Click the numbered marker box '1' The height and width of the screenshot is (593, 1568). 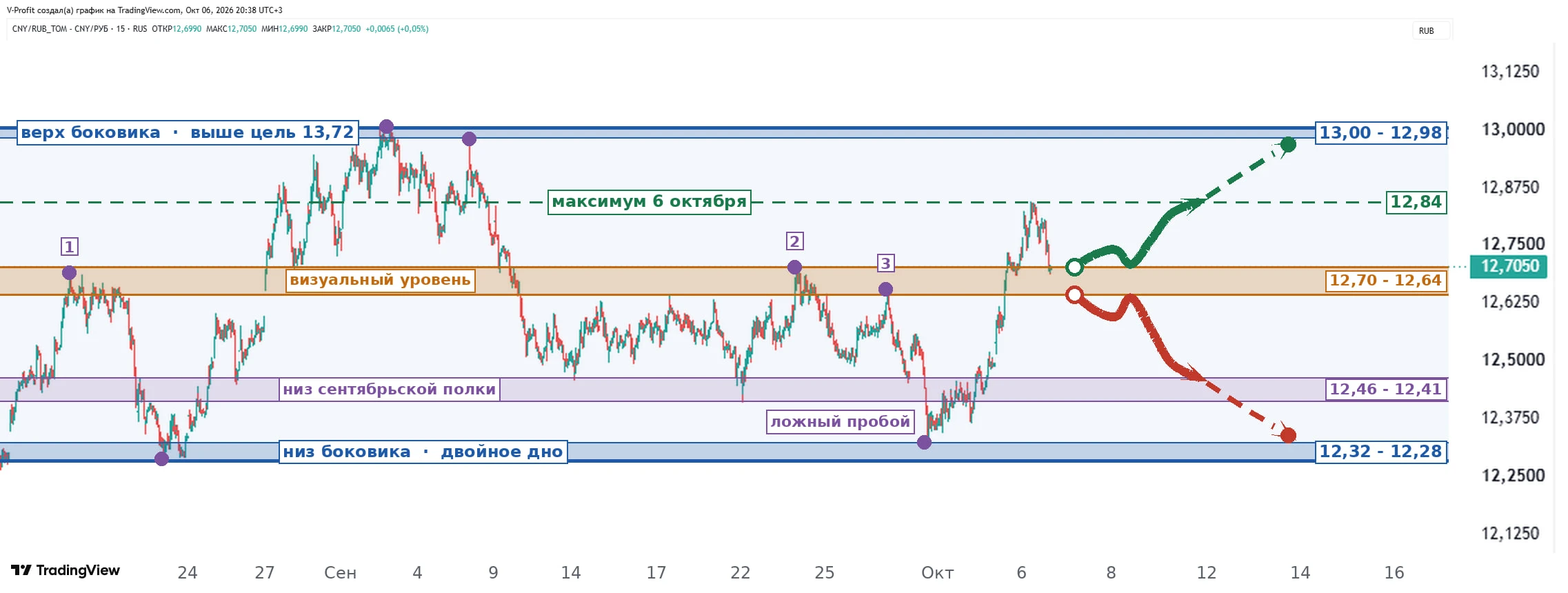(69, 247)
